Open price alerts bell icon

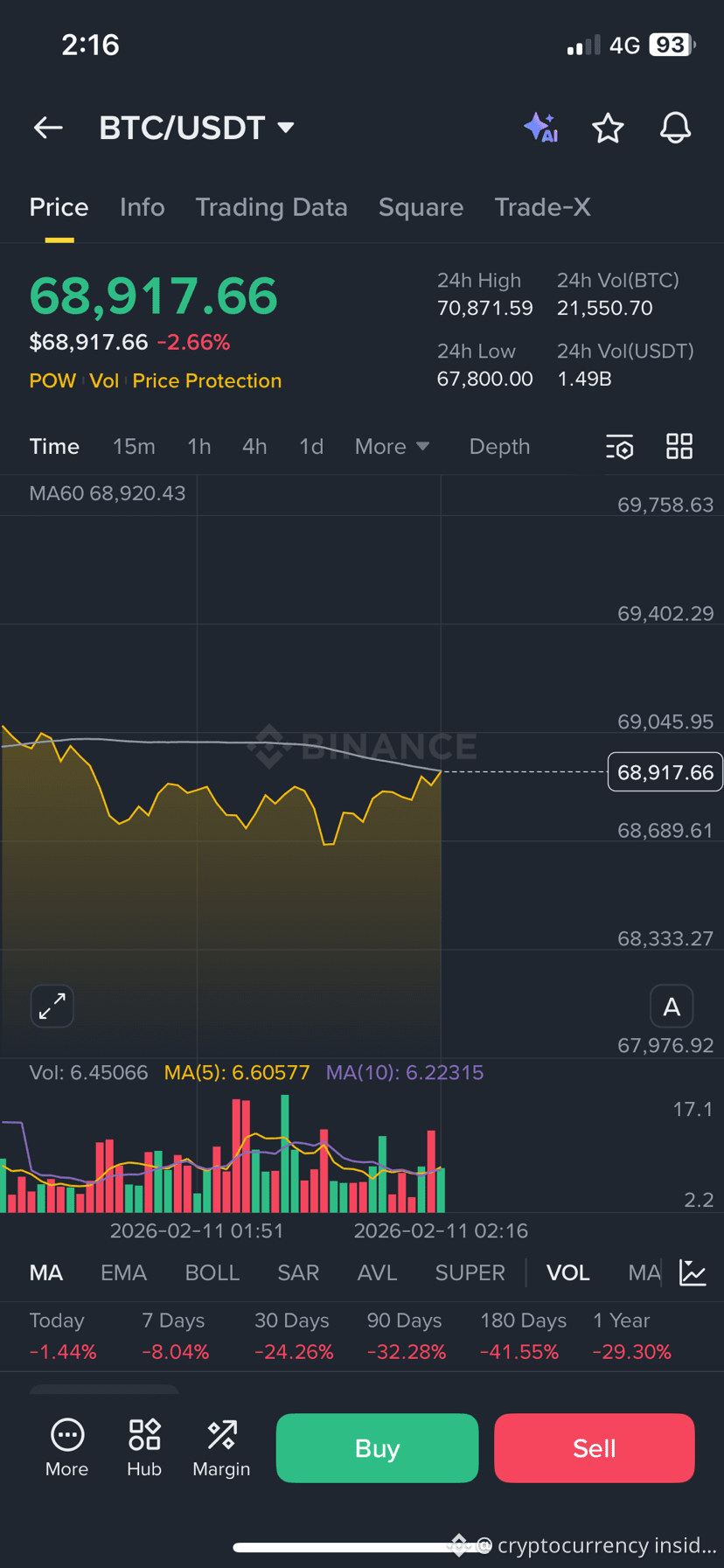[675, 128]
